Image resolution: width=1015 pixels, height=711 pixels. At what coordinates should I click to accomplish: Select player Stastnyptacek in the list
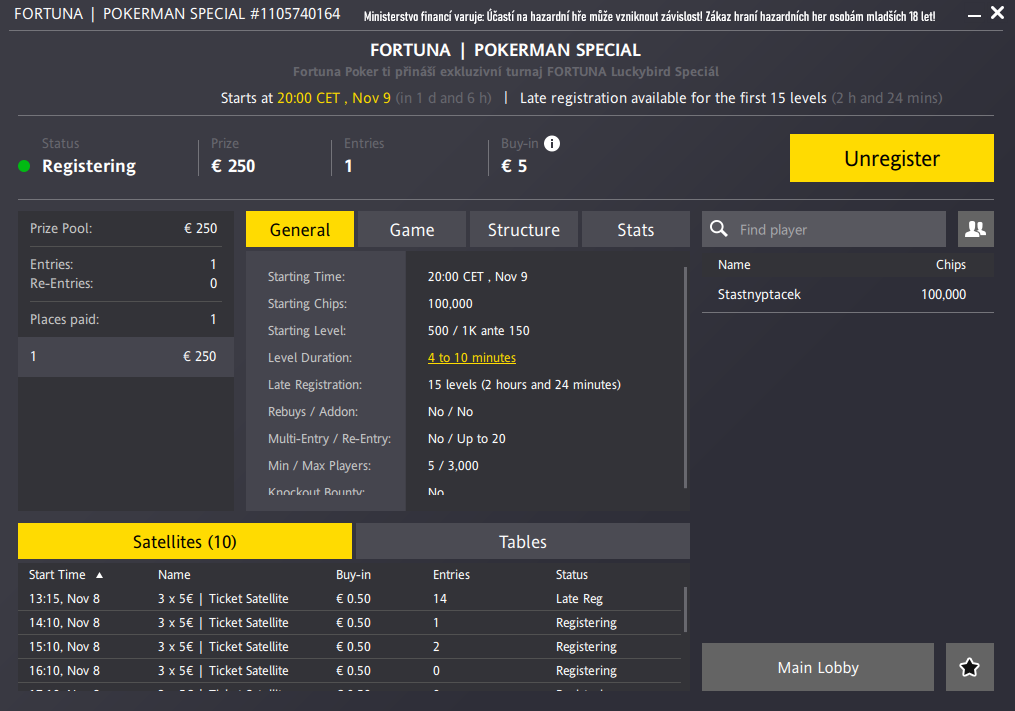(847, 295)
